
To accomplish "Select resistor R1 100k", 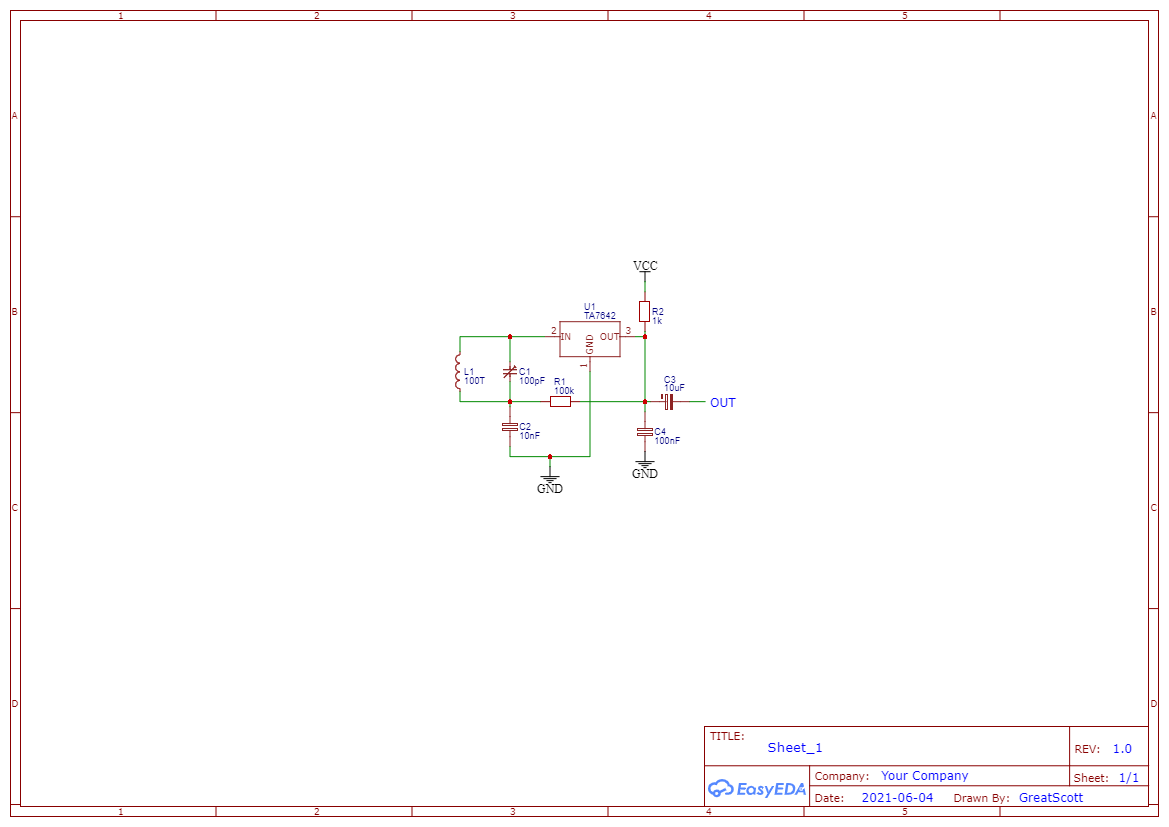I will [x=560, y=400].
